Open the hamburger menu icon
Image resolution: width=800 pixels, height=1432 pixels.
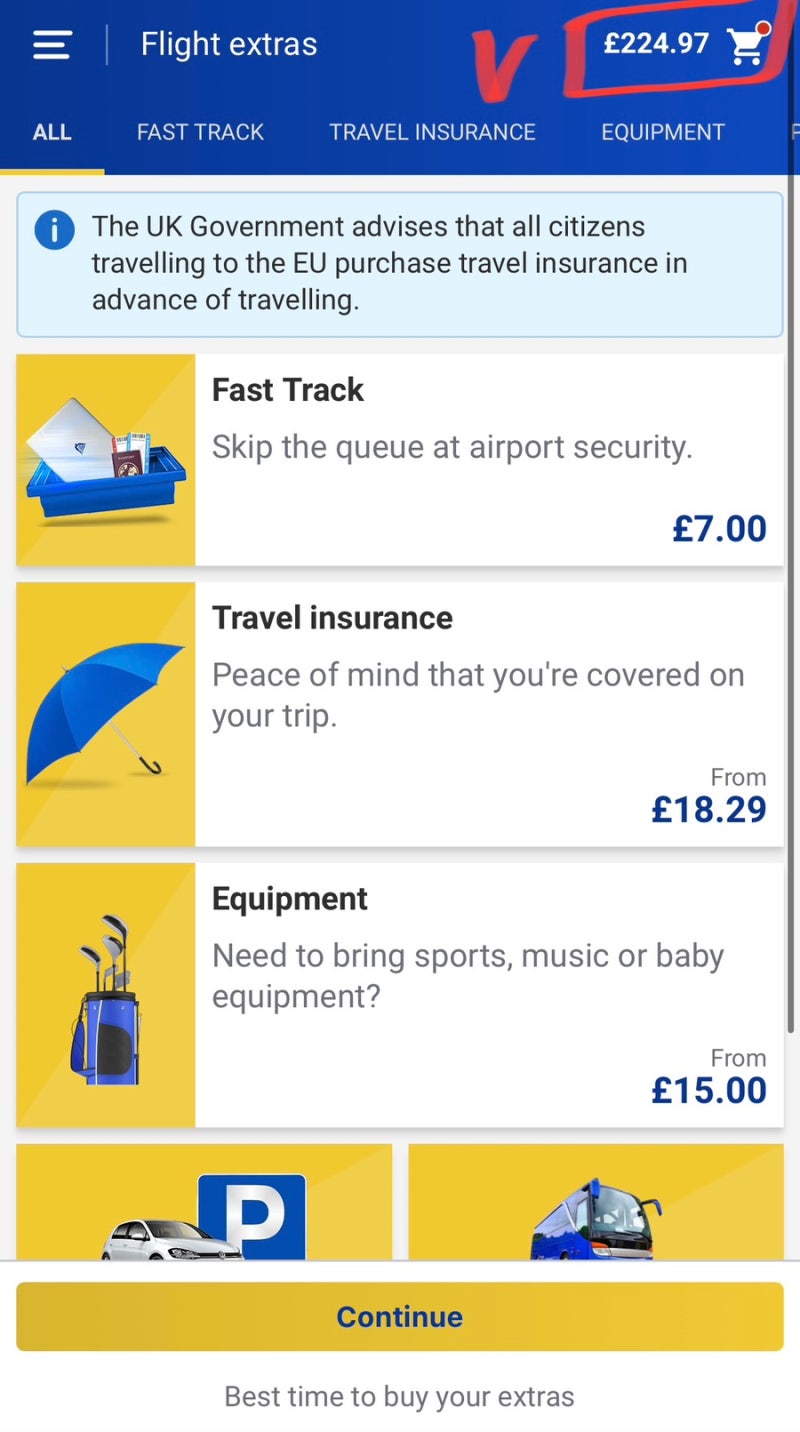tap(52, 45)
